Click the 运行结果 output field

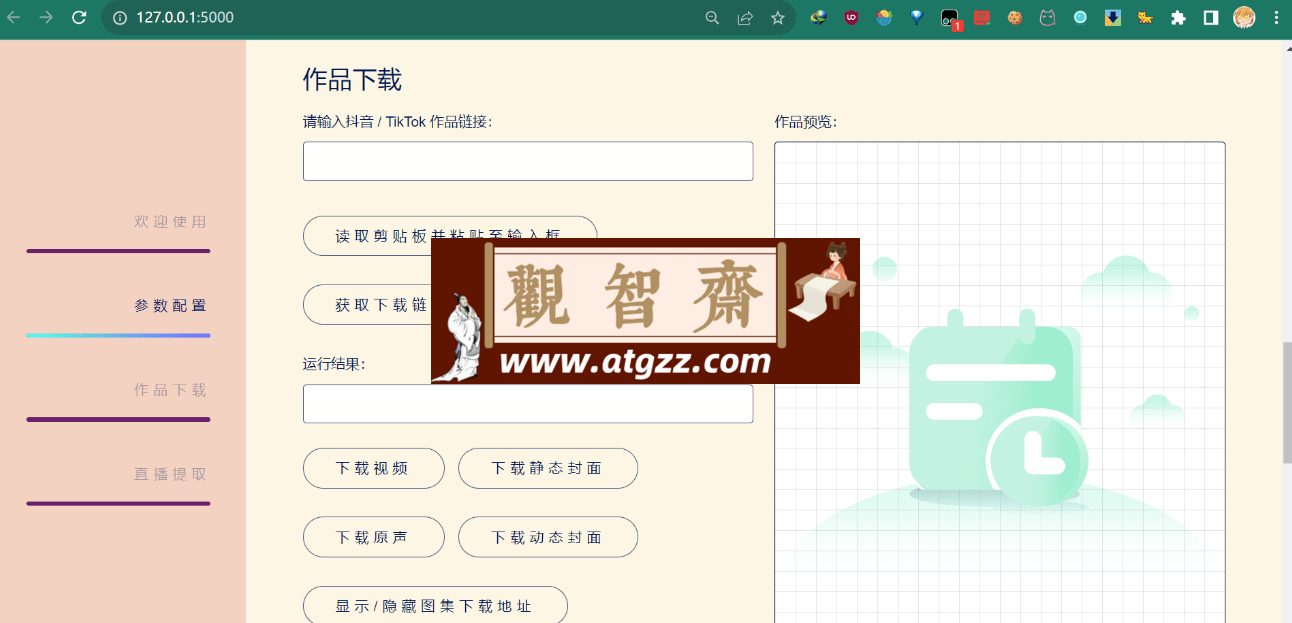[528, 403]
